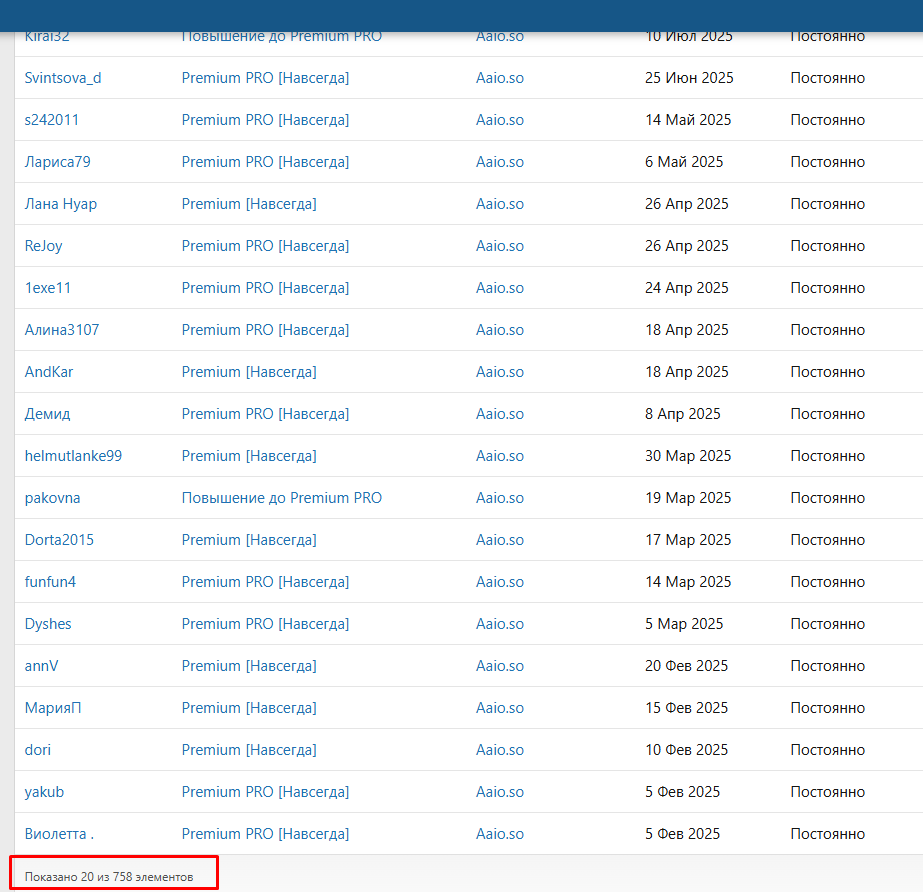Select Постоянно in dori row
The width and height of the screenshot is (923, 892).
pos(828,750)
